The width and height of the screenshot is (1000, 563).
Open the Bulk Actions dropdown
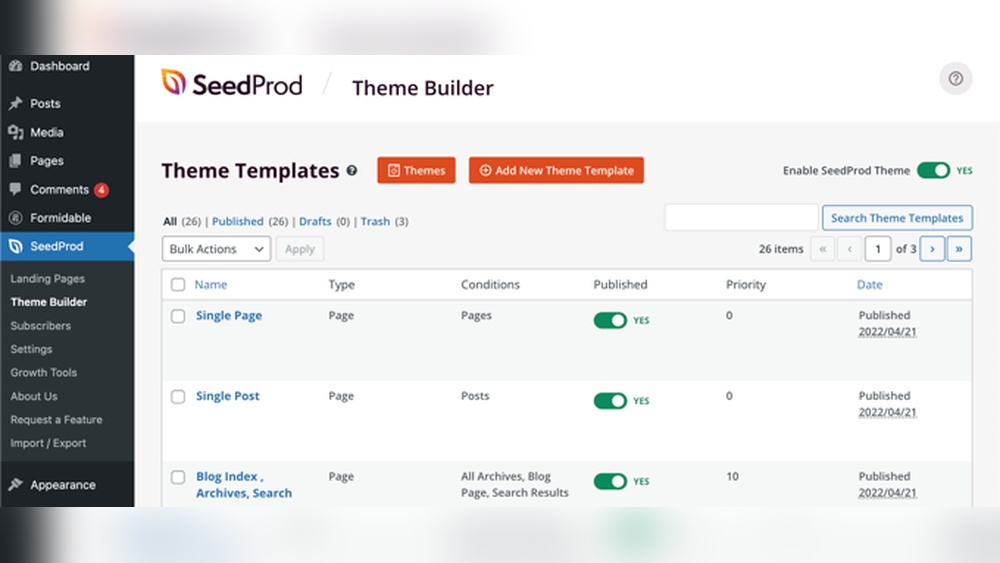(216, 249)
